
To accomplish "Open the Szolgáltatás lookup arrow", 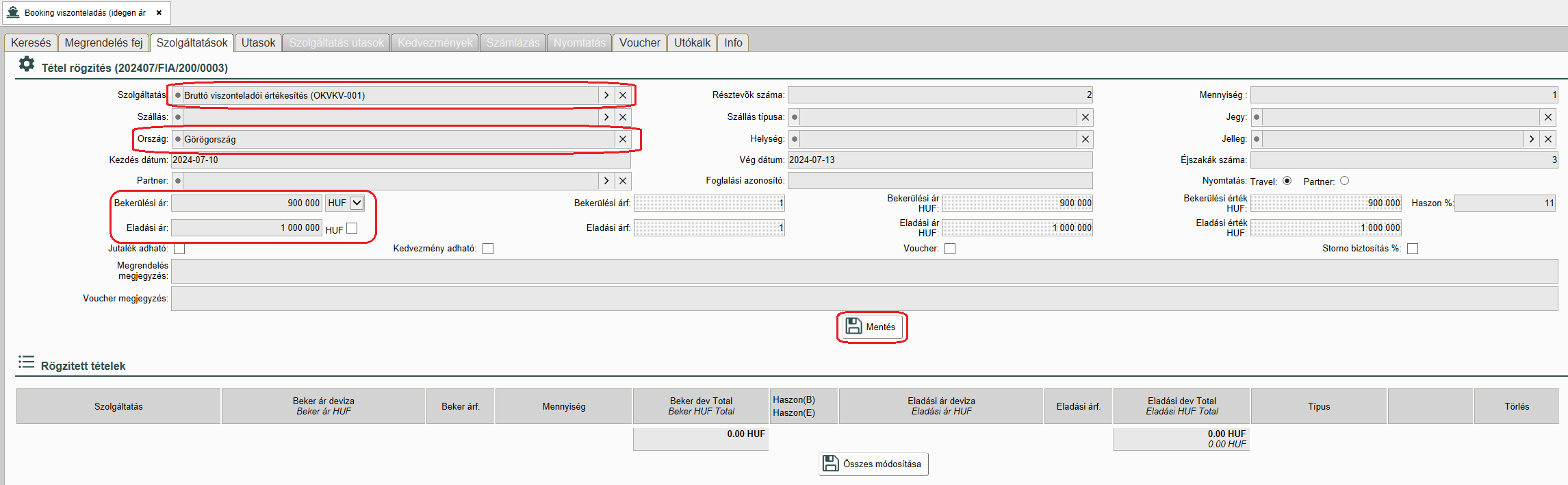I will 606,95.
